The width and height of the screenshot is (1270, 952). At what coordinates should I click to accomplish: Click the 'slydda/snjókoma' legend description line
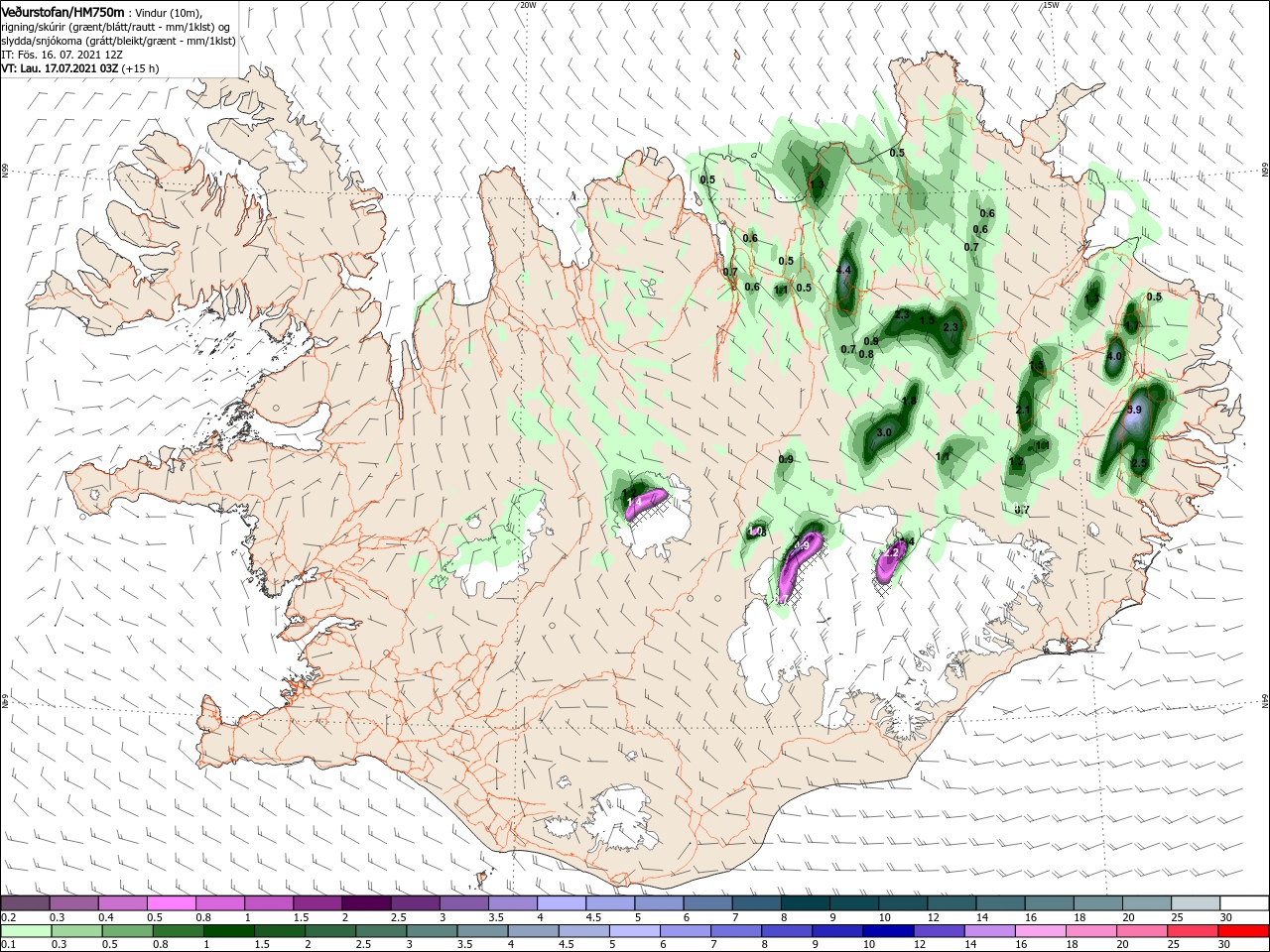(118, 41)
